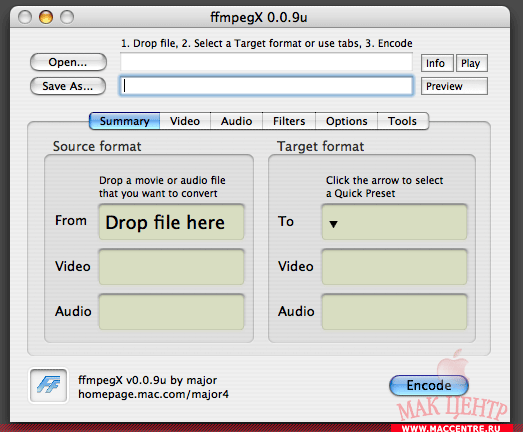Open the Video tab
The height and width of the screenshot is (432, 523).
(x=185, y=121)
